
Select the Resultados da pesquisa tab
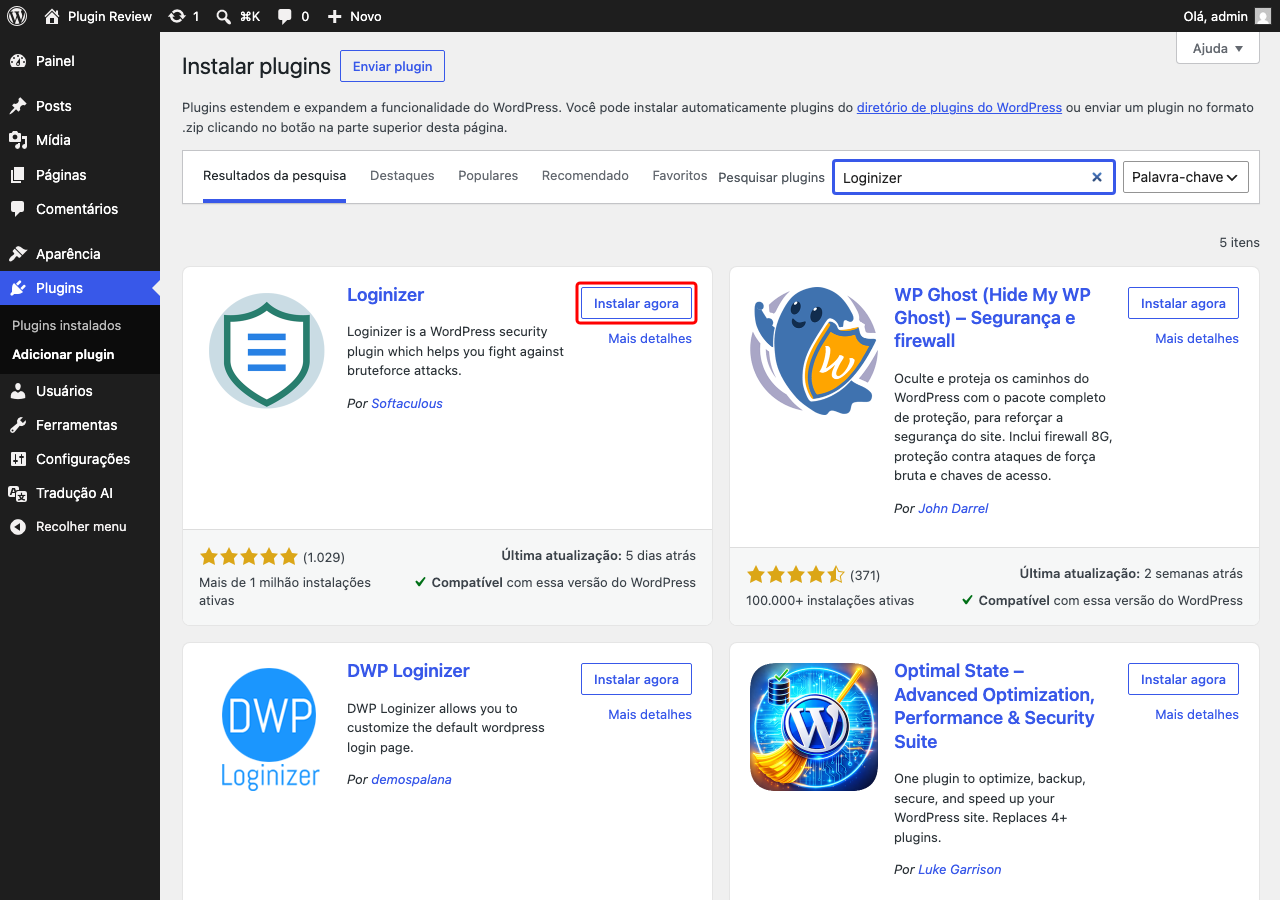coord(274,175)
